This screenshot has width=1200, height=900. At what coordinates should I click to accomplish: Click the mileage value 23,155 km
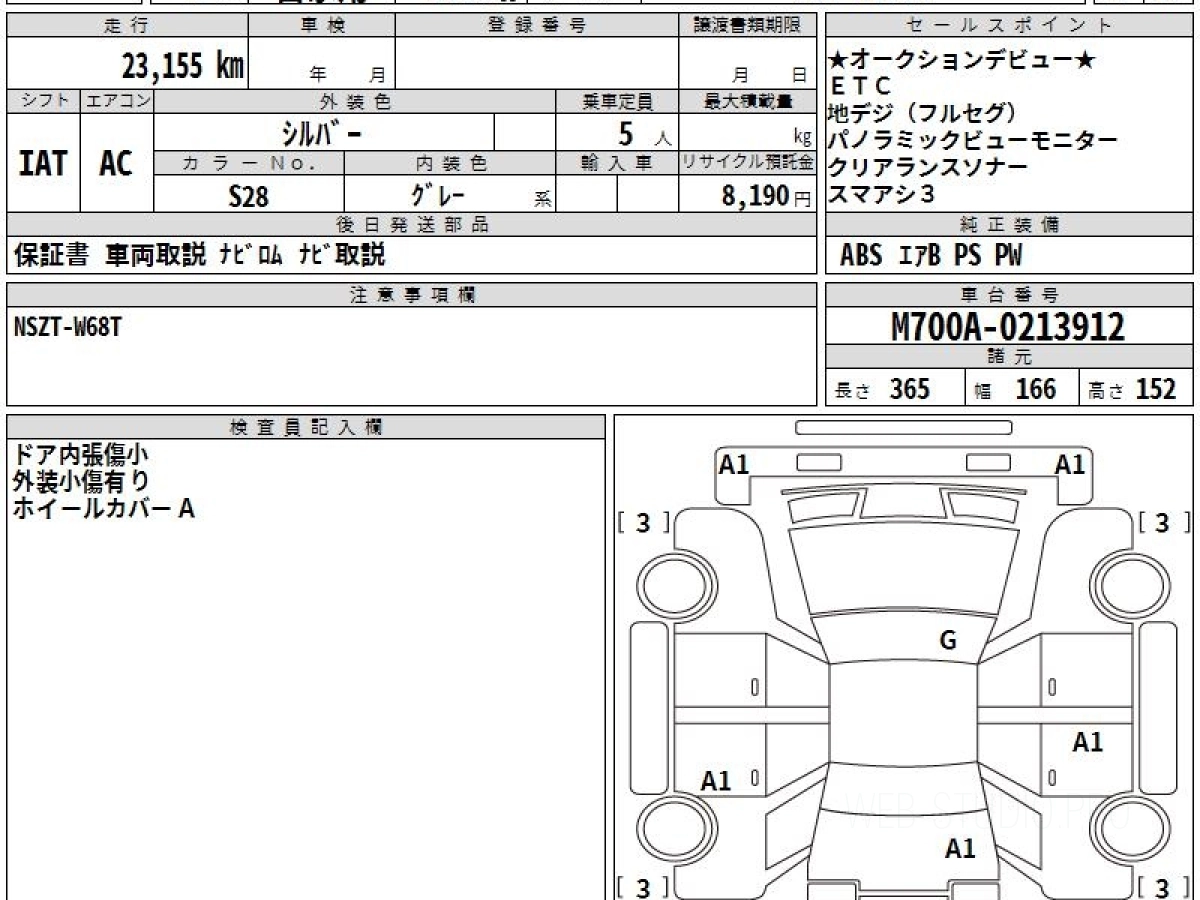coord(182,66)
